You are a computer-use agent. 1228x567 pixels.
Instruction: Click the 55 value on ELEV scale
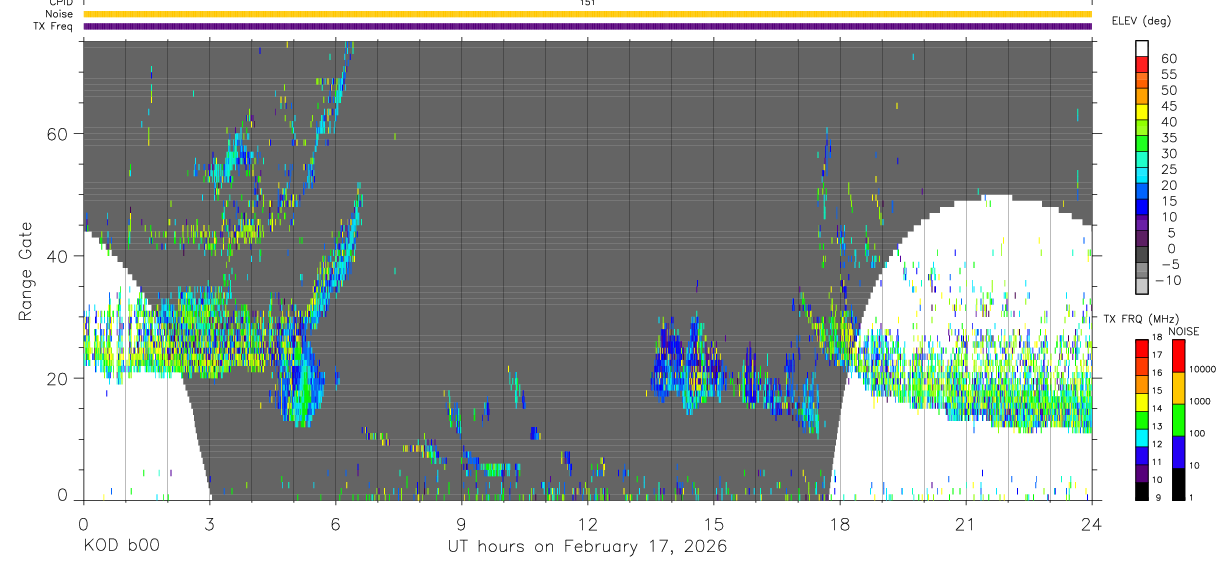pos(1169,75)
